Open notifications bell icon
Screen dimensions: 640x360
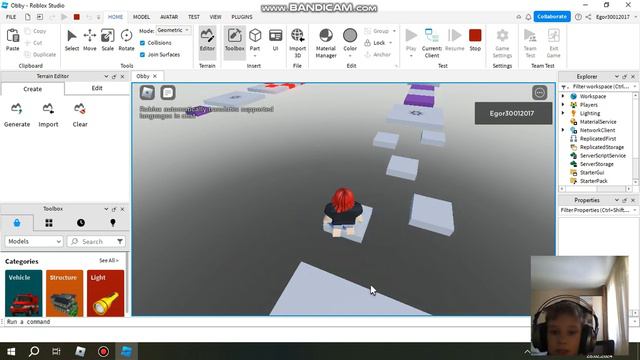tap(528, 17)
